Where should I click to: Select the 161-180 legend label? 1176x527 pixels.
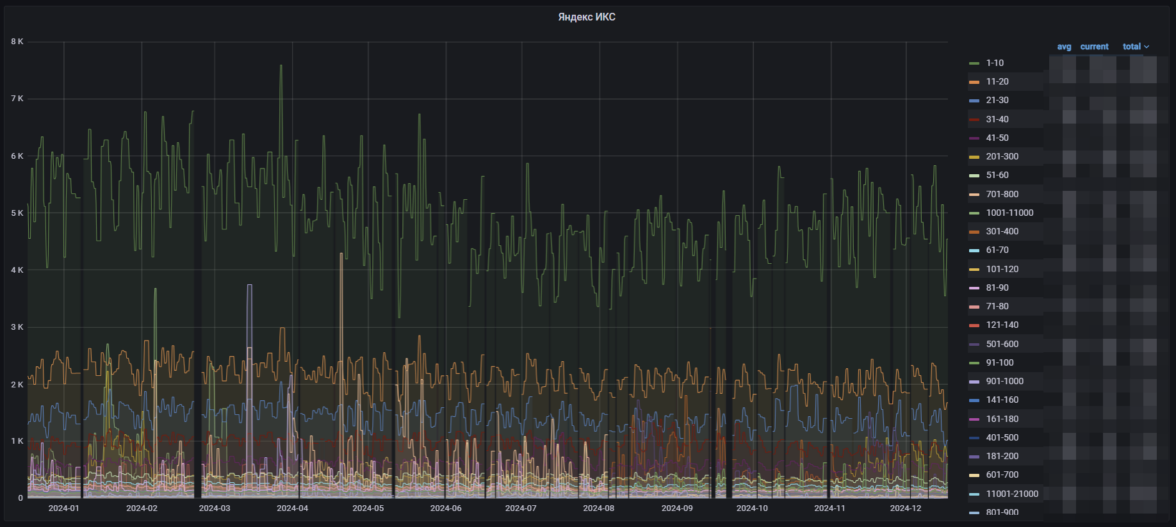click(x=1004, y=419)
